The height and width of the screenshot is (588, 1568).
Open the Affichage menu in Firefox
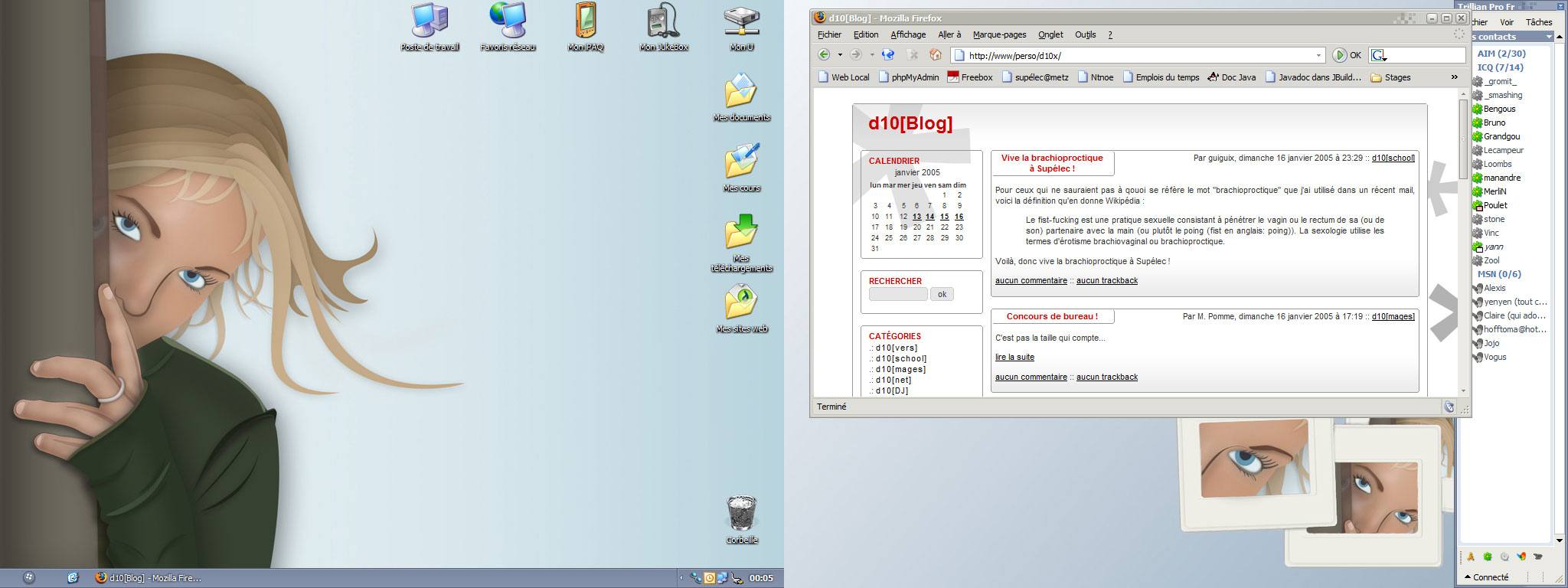(x=908, y=34)
